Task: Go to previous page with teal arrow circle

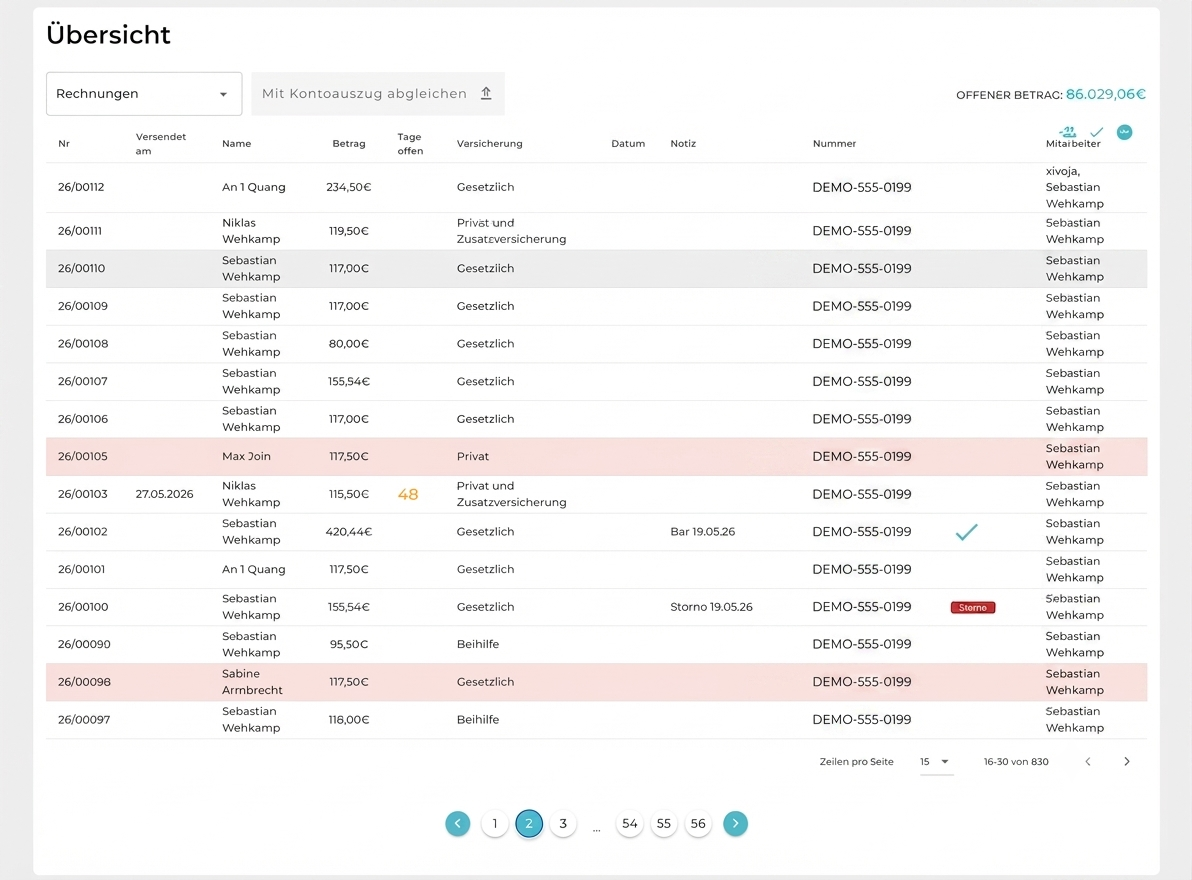Action: tap(458, 824)
